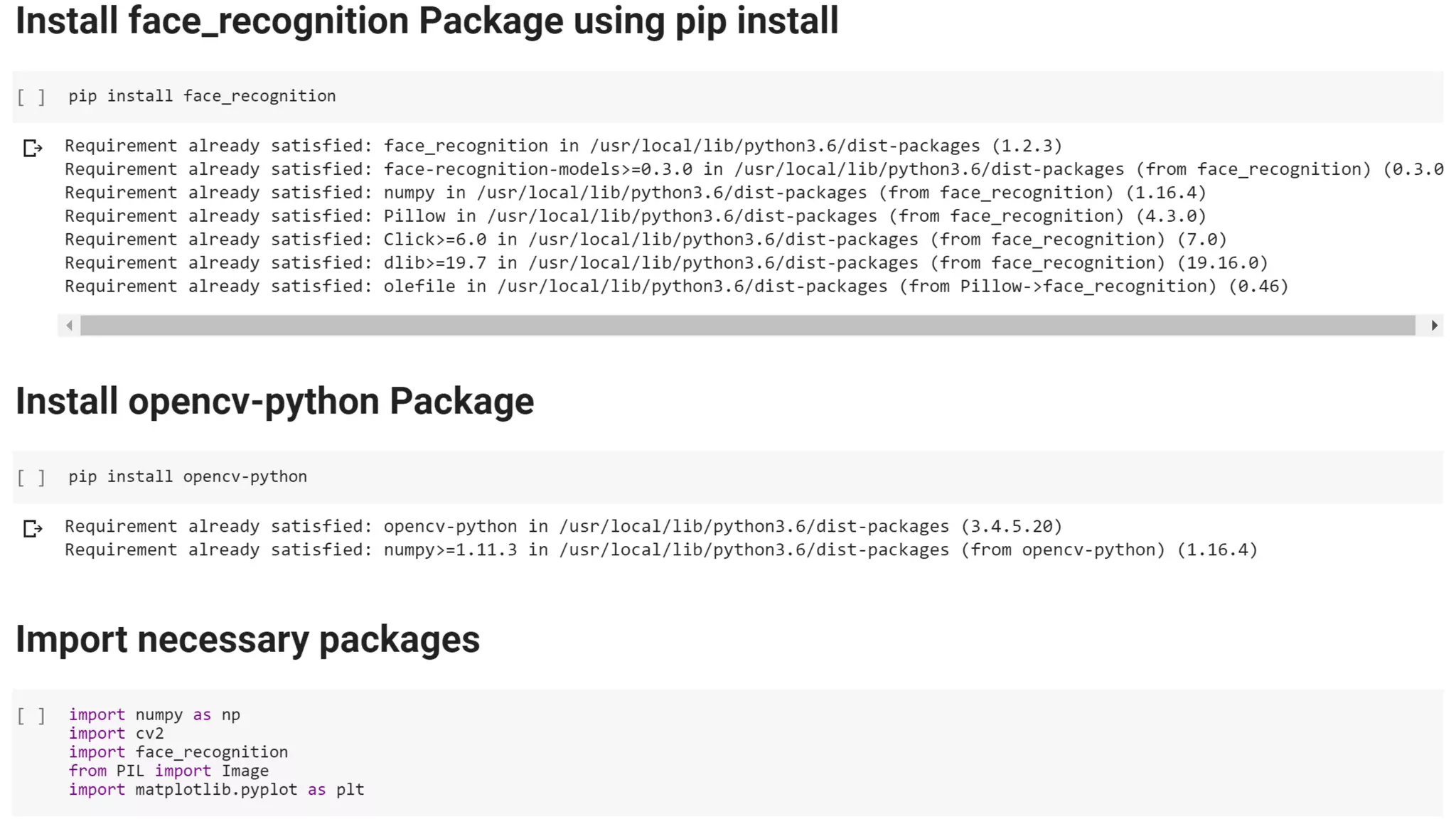1456x819 pixels.
Task: Click the dlib>=19.7 requirement output line
Action: pos(666,263)
